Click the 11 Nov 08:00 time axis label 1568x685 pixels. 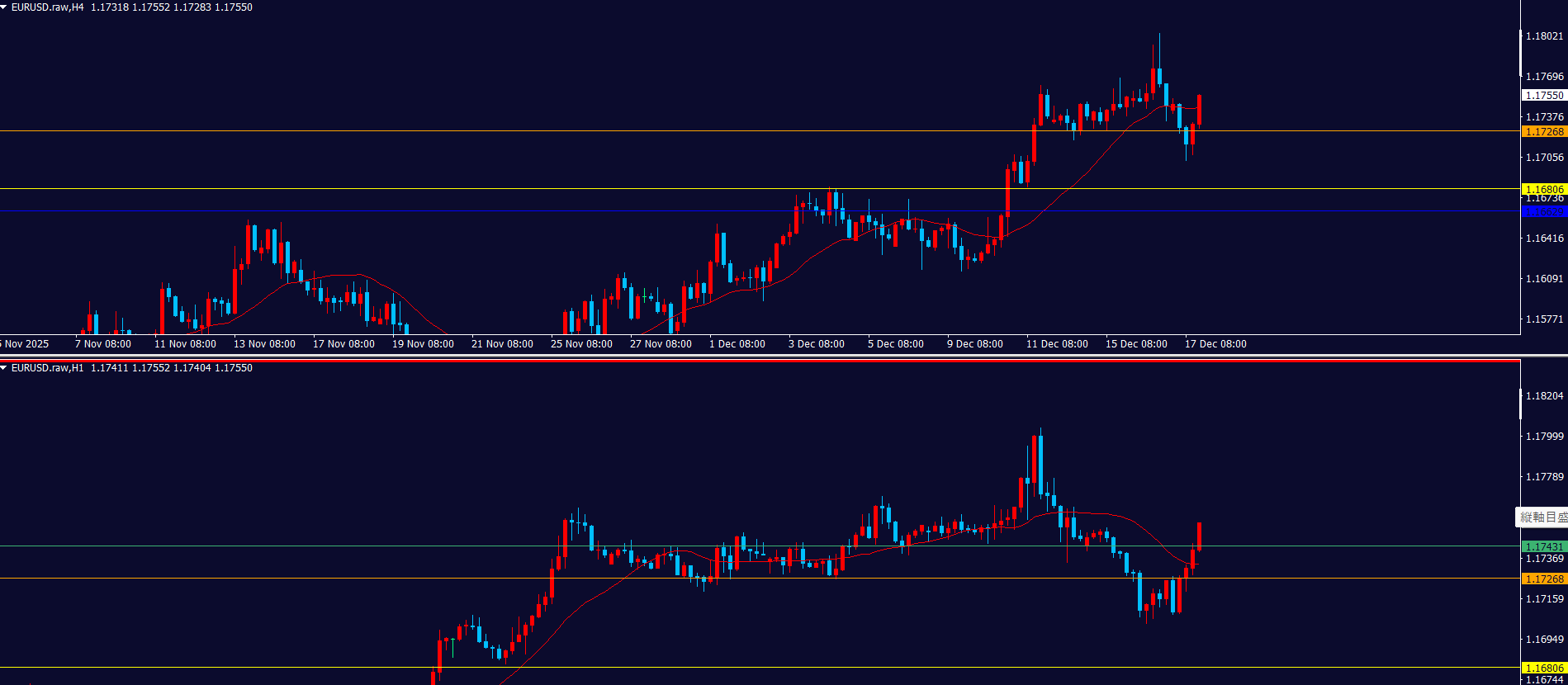click(185, 344)
